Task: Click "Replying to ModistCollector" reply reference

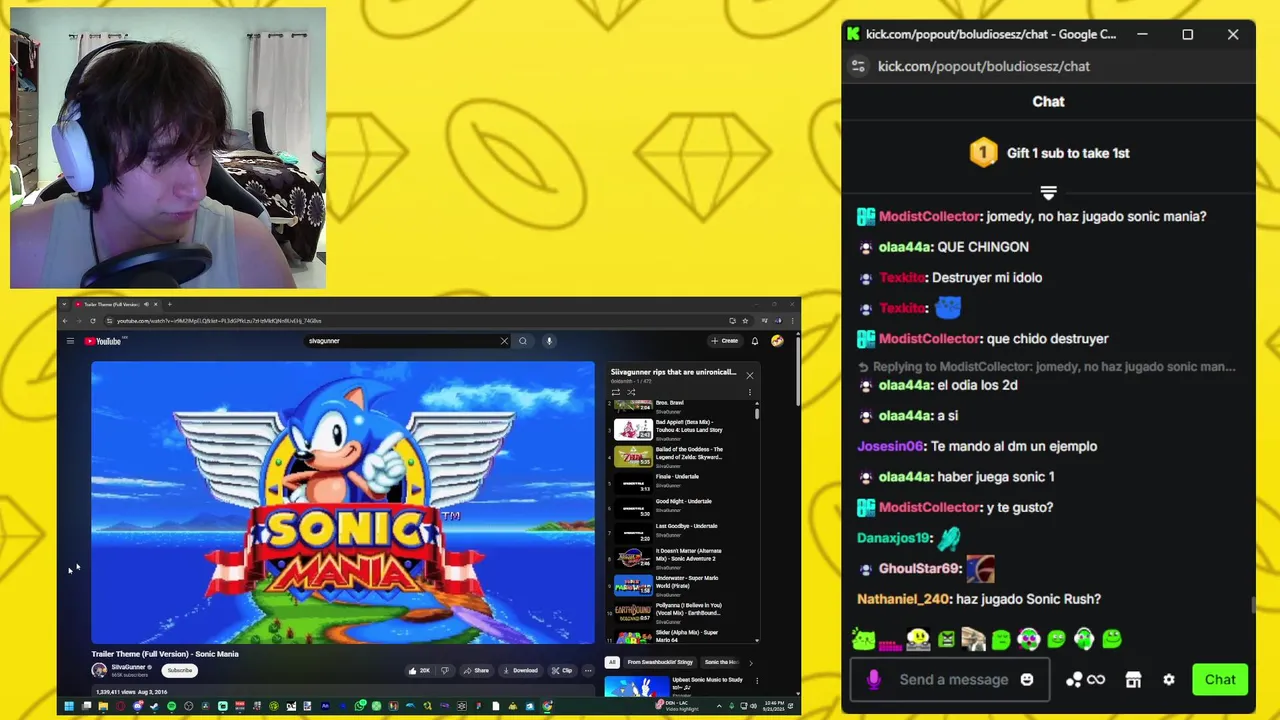Action: 1047,367
